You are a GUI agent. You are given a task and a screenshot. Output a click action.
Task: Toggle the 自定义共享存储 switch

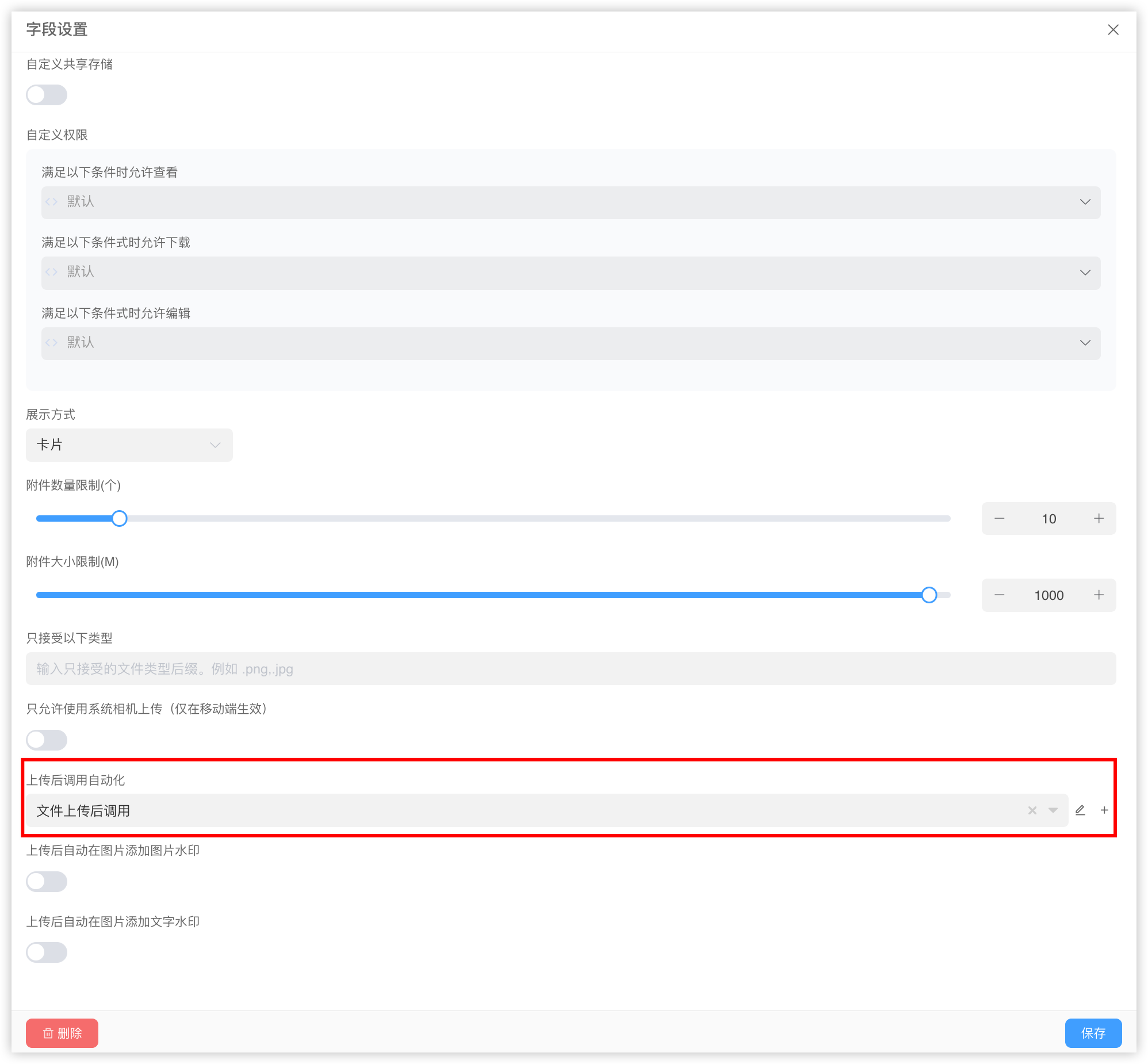[x=47, y=94]
